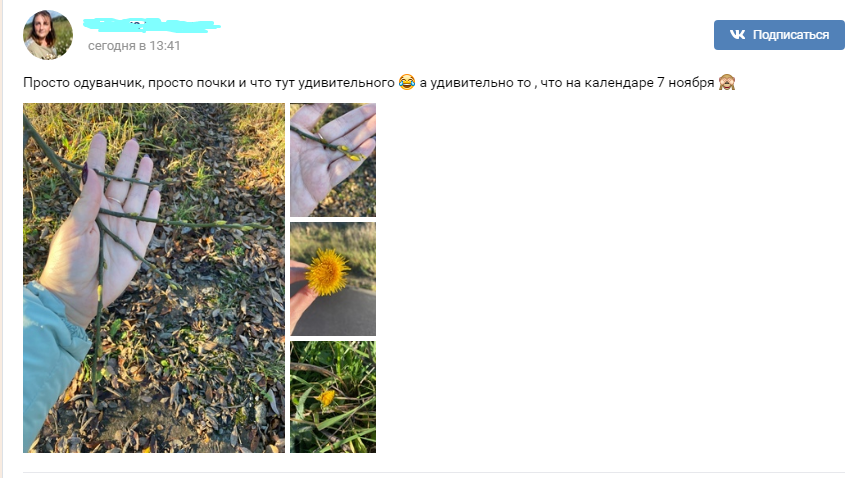The width and height of the screenshot is (849, 478).
Task: Click the word удивительного in the post text
Action: point(347,83)
